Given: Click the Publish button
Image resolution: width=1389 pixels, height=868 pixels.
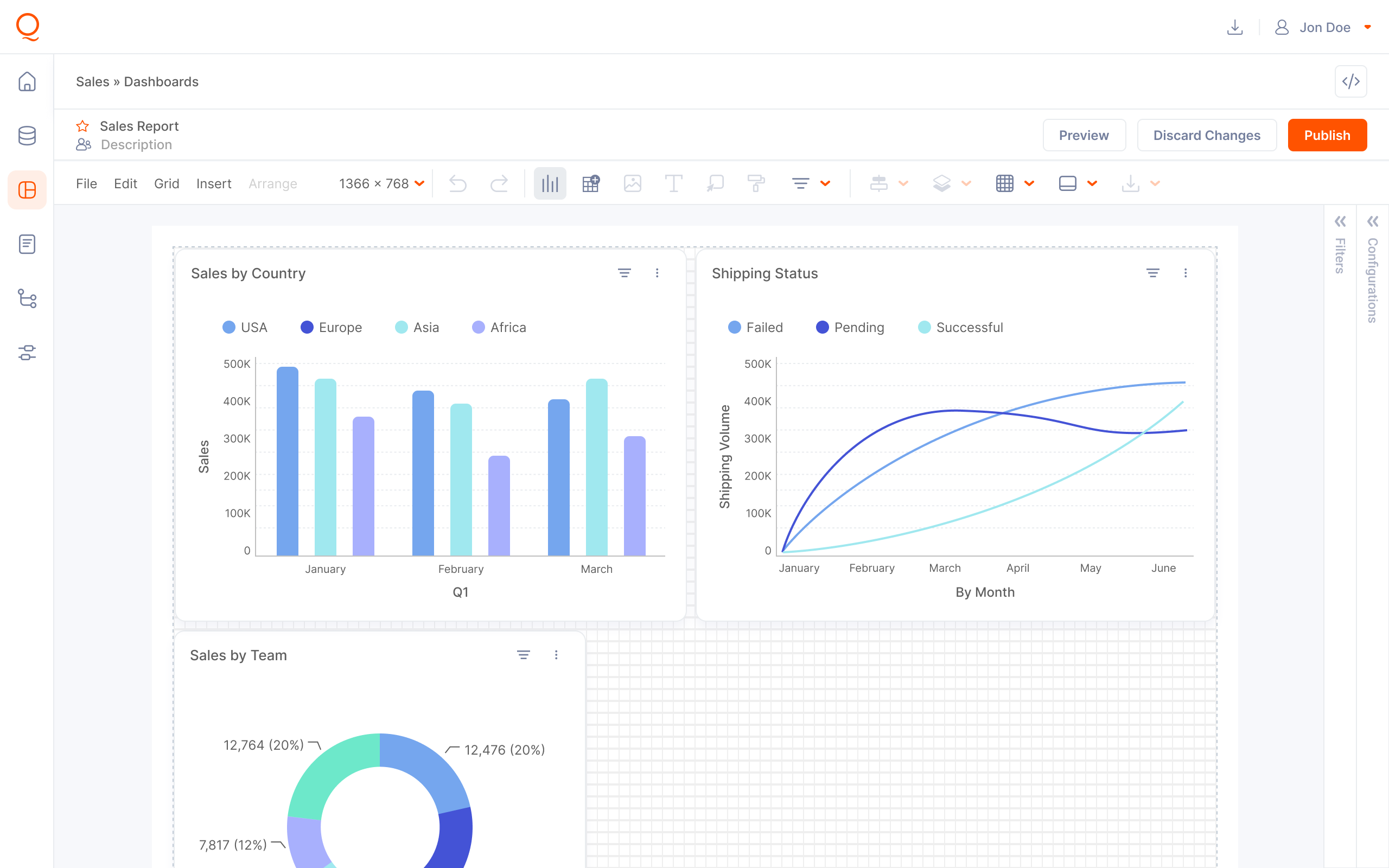Looking at the screenshot, I should [1327, 136].
